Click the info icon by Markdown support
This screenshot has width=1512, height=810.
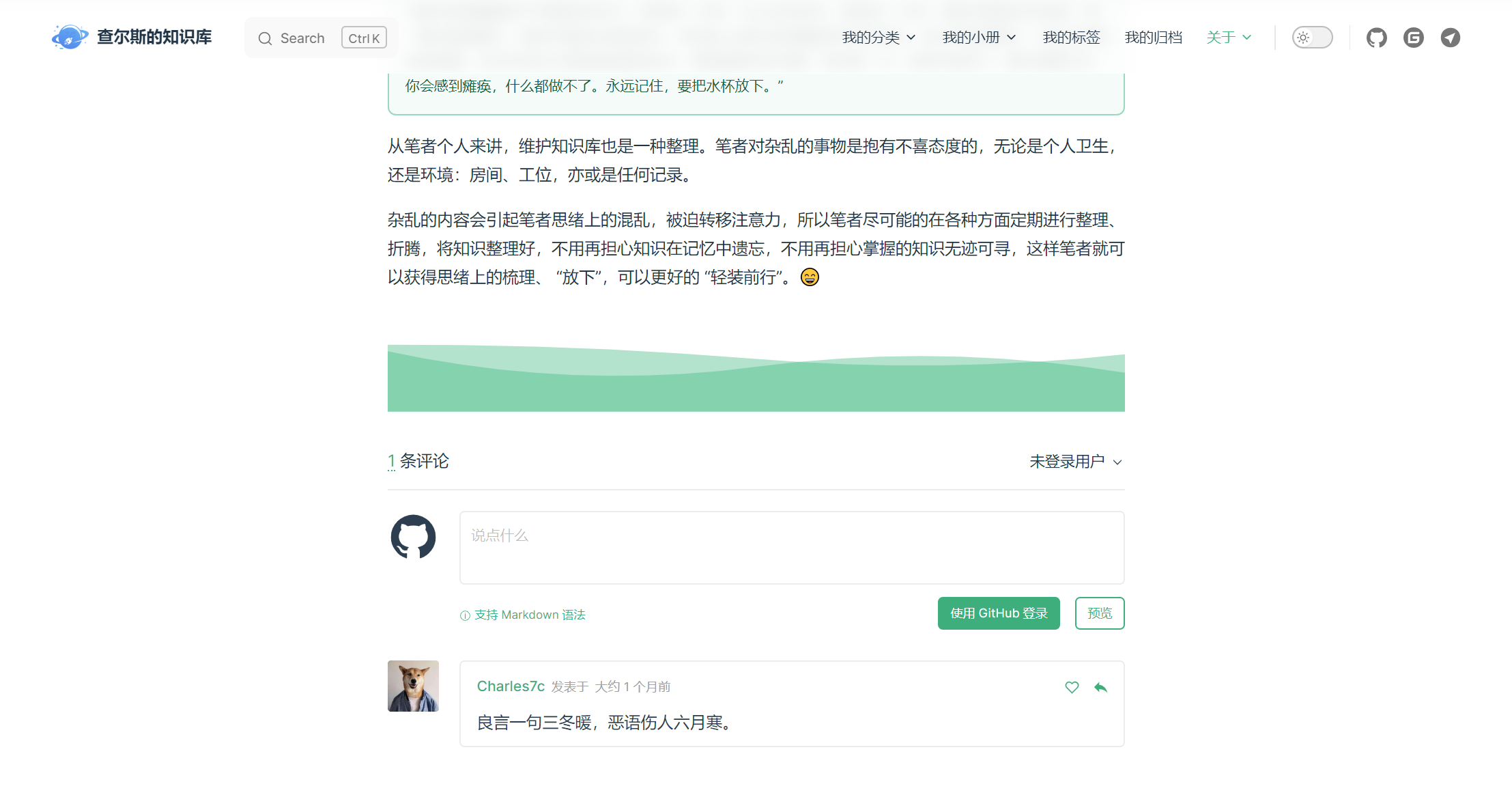coord(465,615)
